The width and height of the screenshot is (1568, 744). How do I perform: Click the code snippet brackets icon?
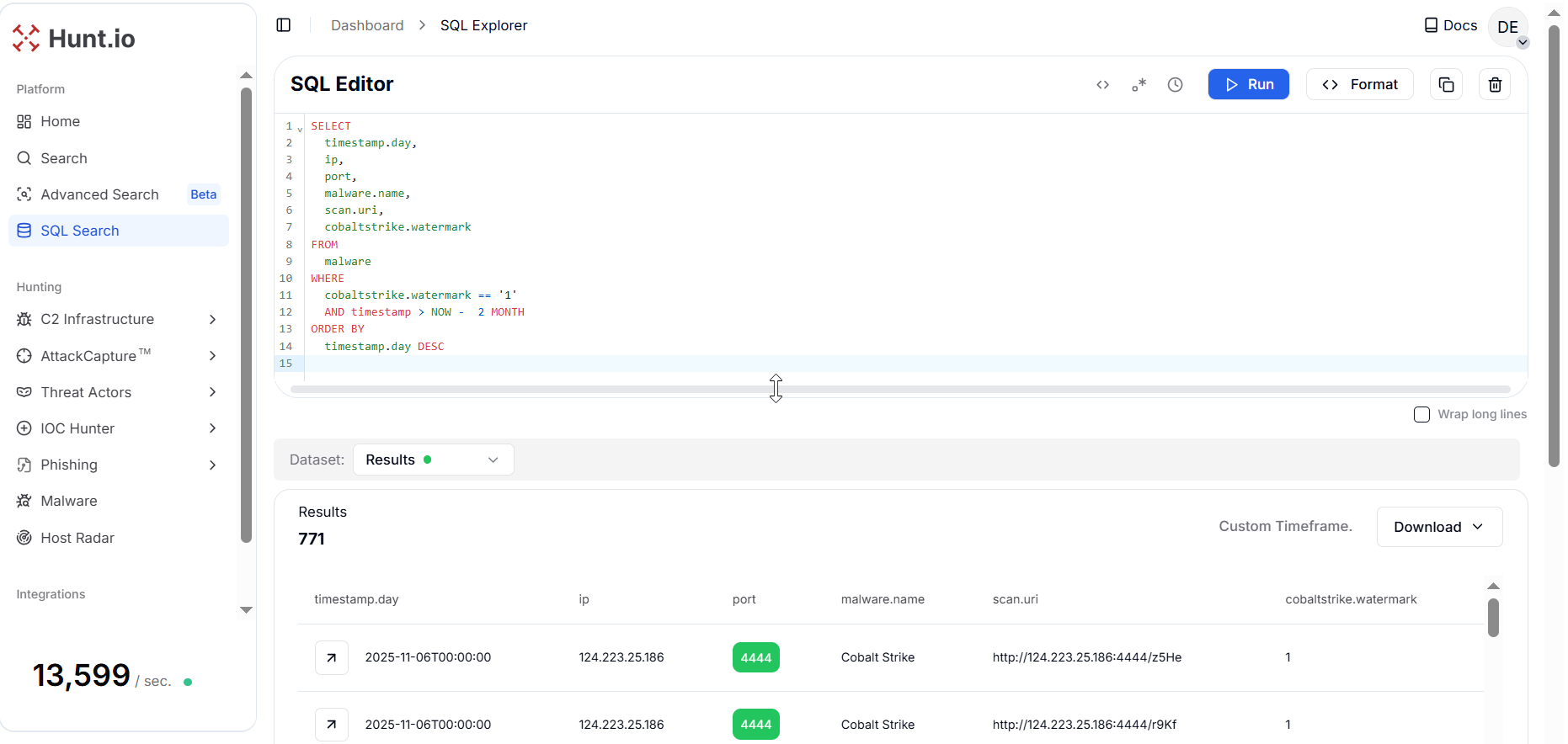point(1102,84)
